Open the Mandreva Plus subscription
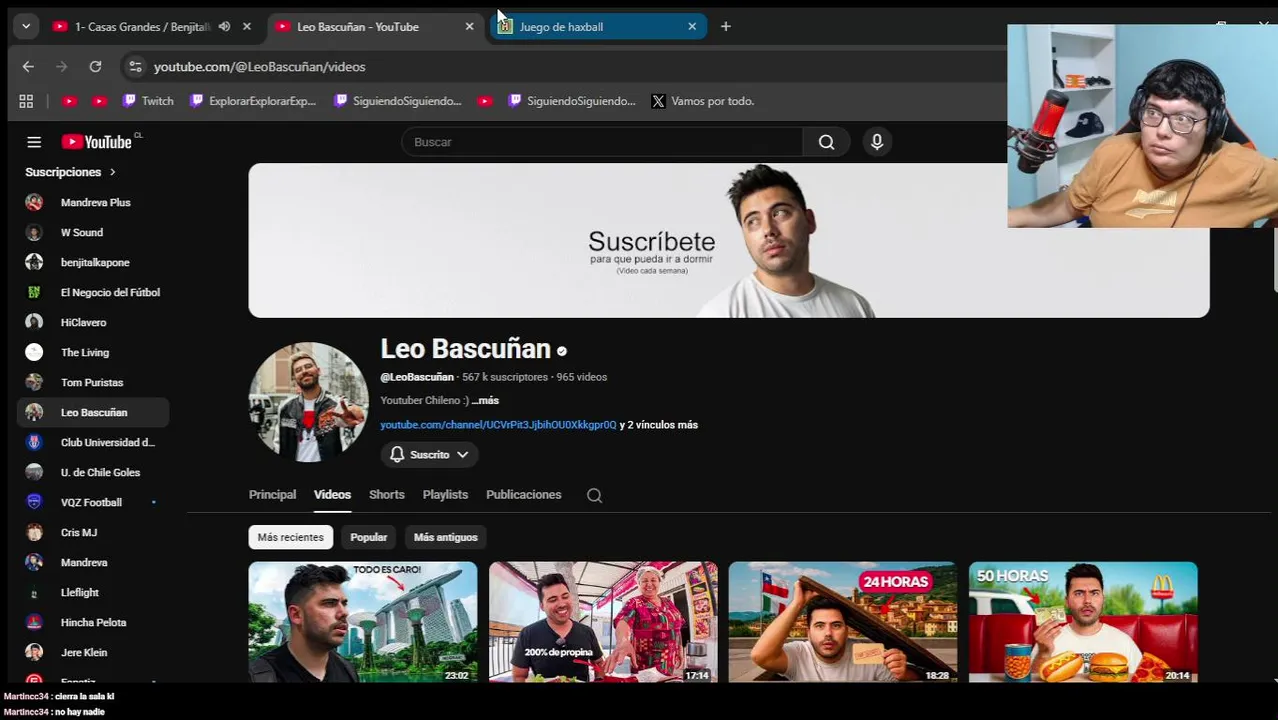Screen dimensions: 1278x720 point(93,202)
